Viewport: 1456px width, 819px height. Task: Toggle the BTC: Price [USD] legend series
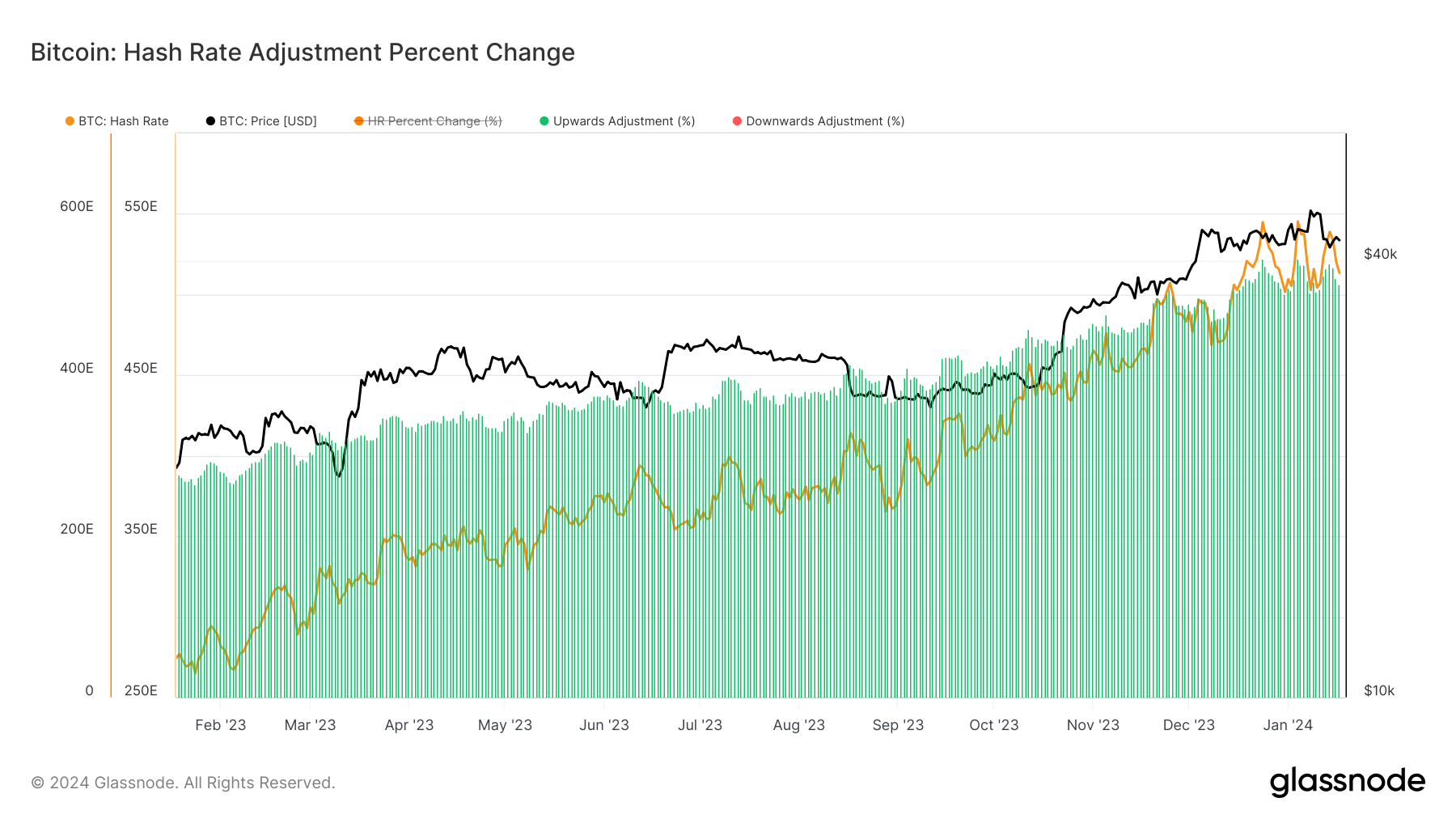point(268,121)
